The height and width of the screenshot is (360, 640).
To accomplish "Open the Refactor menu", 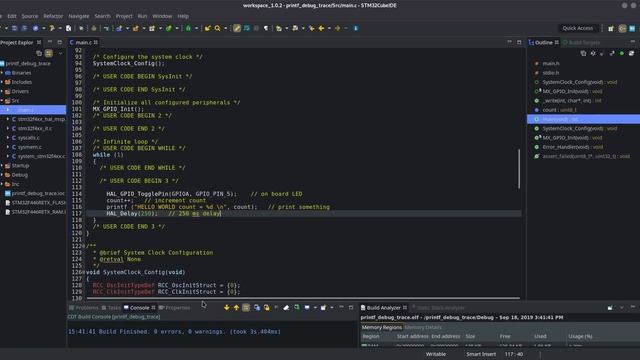I will pyautogui.click(x=53, y=16).
